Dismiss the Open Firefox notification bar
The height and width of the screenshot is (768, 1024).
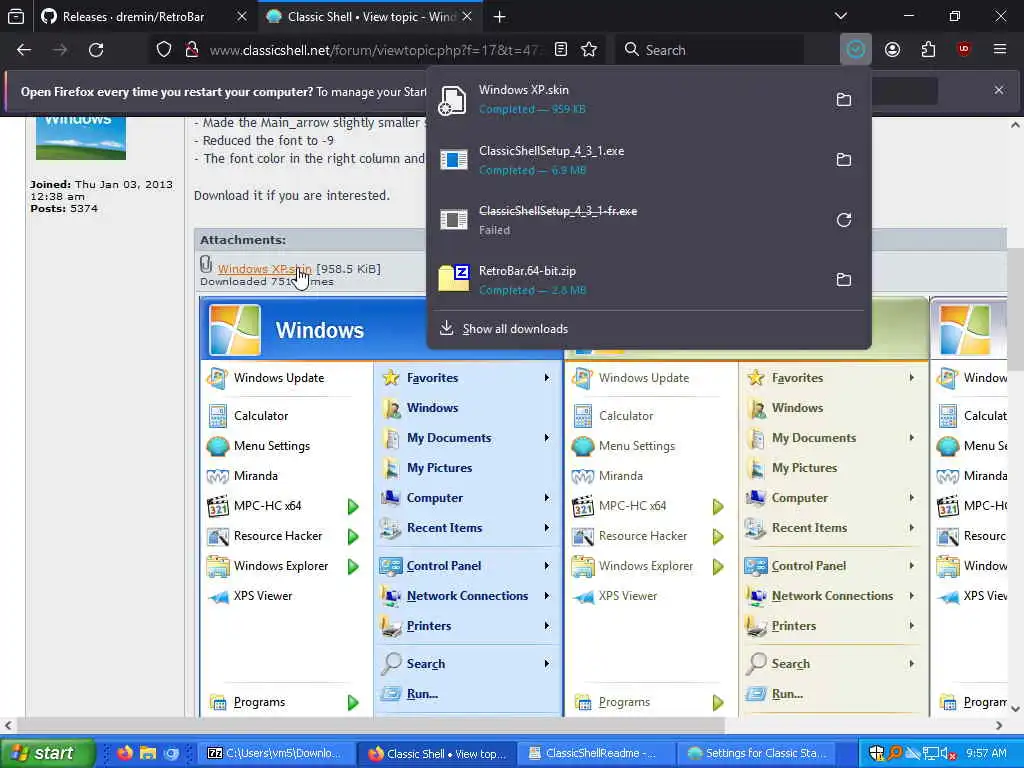pos(999,90)
